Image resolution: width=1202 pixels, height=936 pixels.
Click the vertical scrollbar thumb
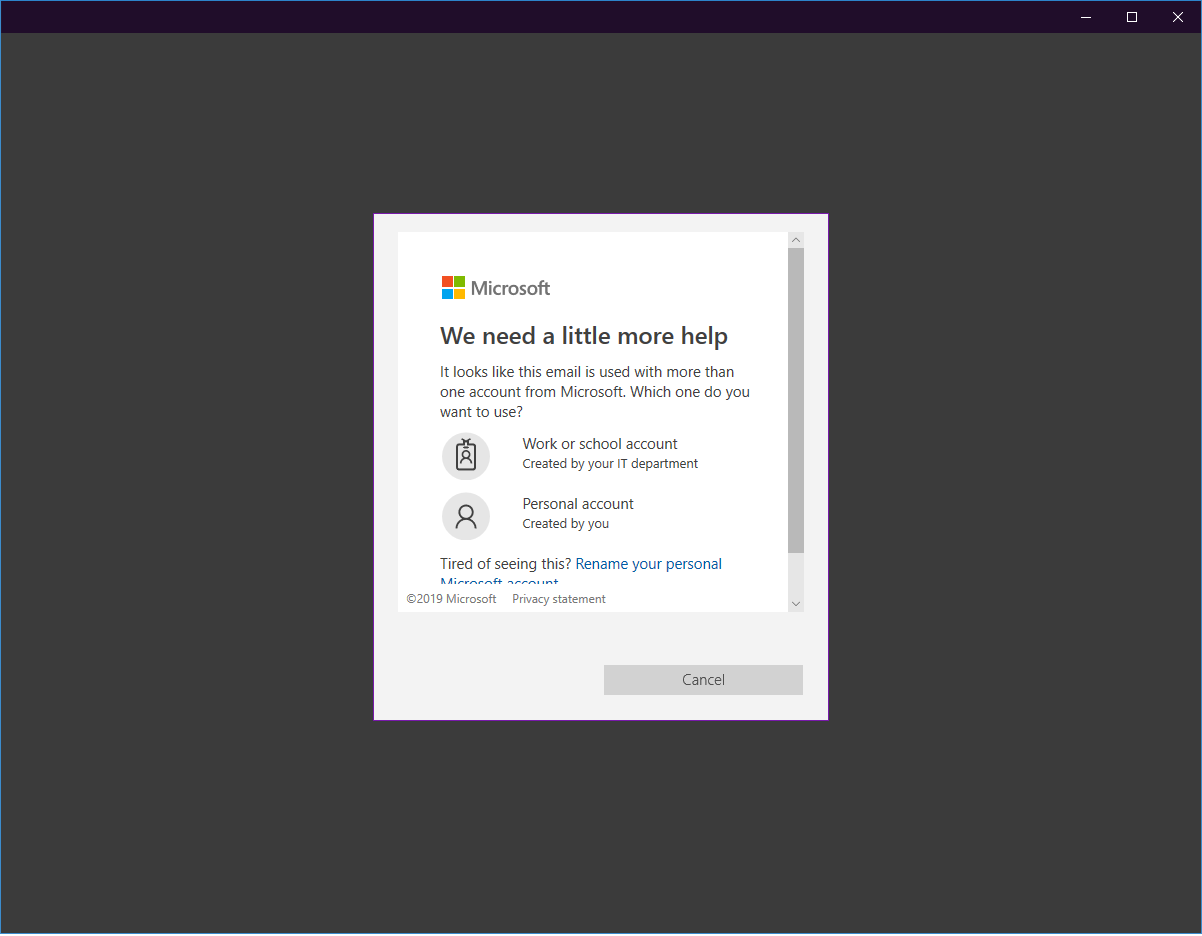pyautogui.click(x=796, y=400)
